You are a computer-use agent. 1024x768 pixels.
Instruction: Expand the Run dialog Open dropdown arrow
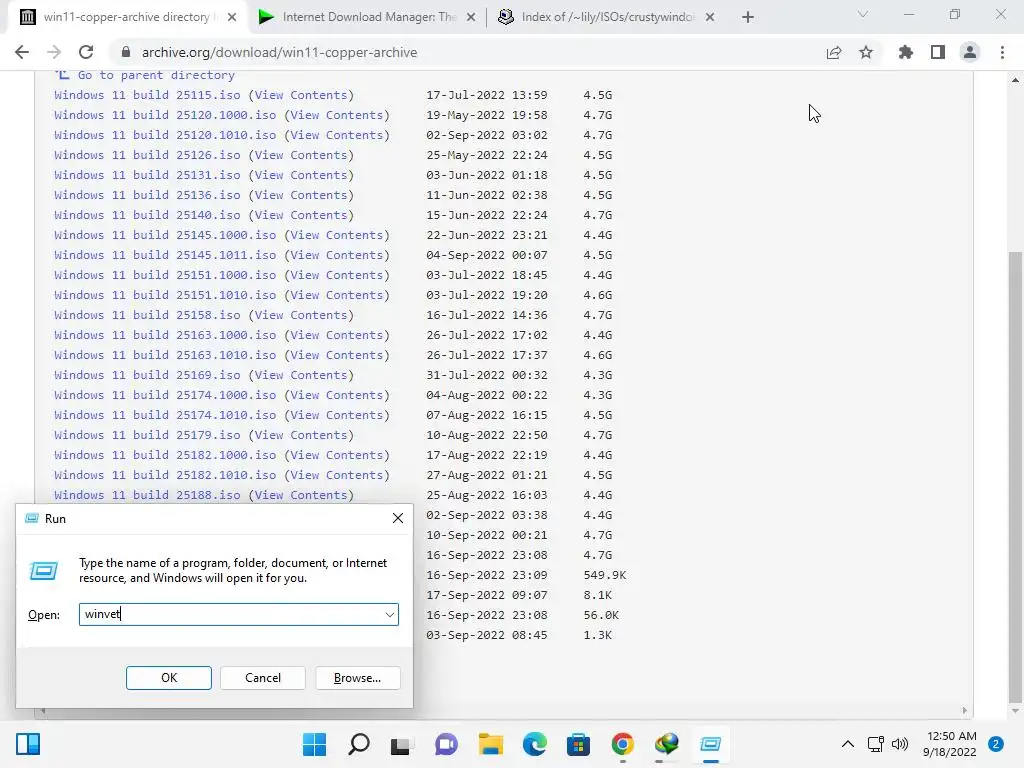point(389,615)
